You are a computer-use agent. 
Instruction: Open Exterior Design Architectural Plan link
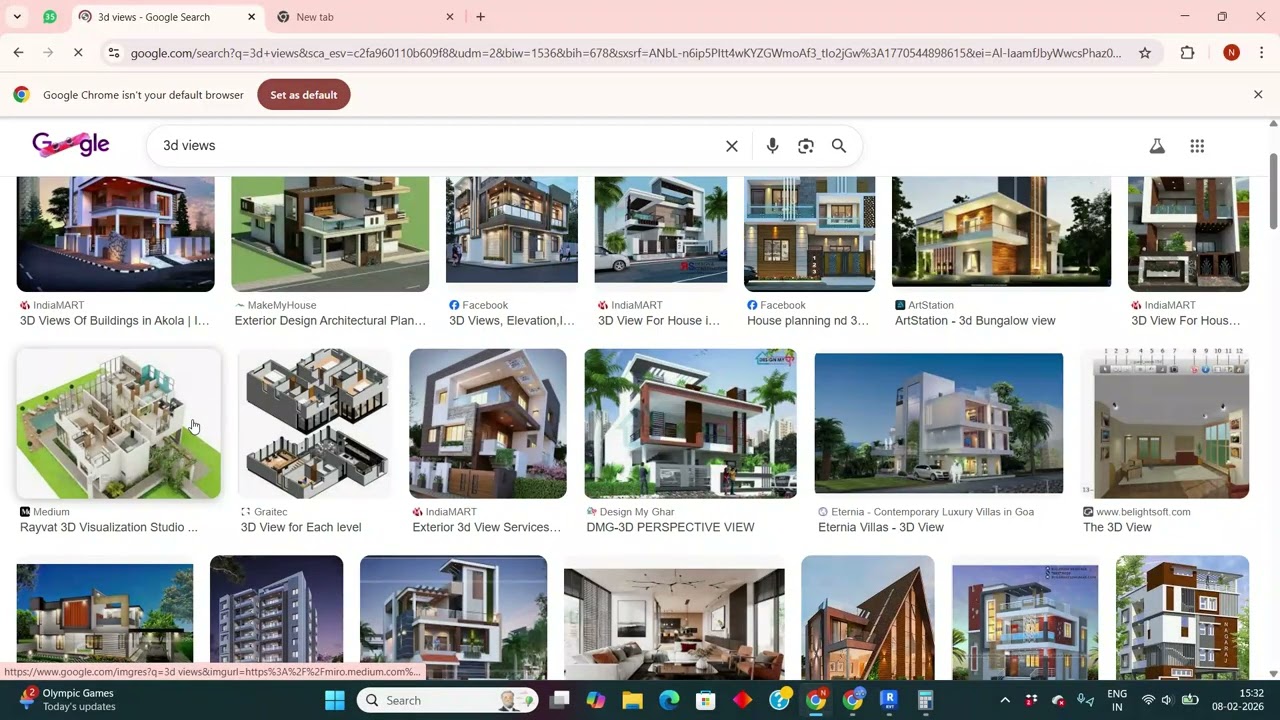(x=330, y=321)
